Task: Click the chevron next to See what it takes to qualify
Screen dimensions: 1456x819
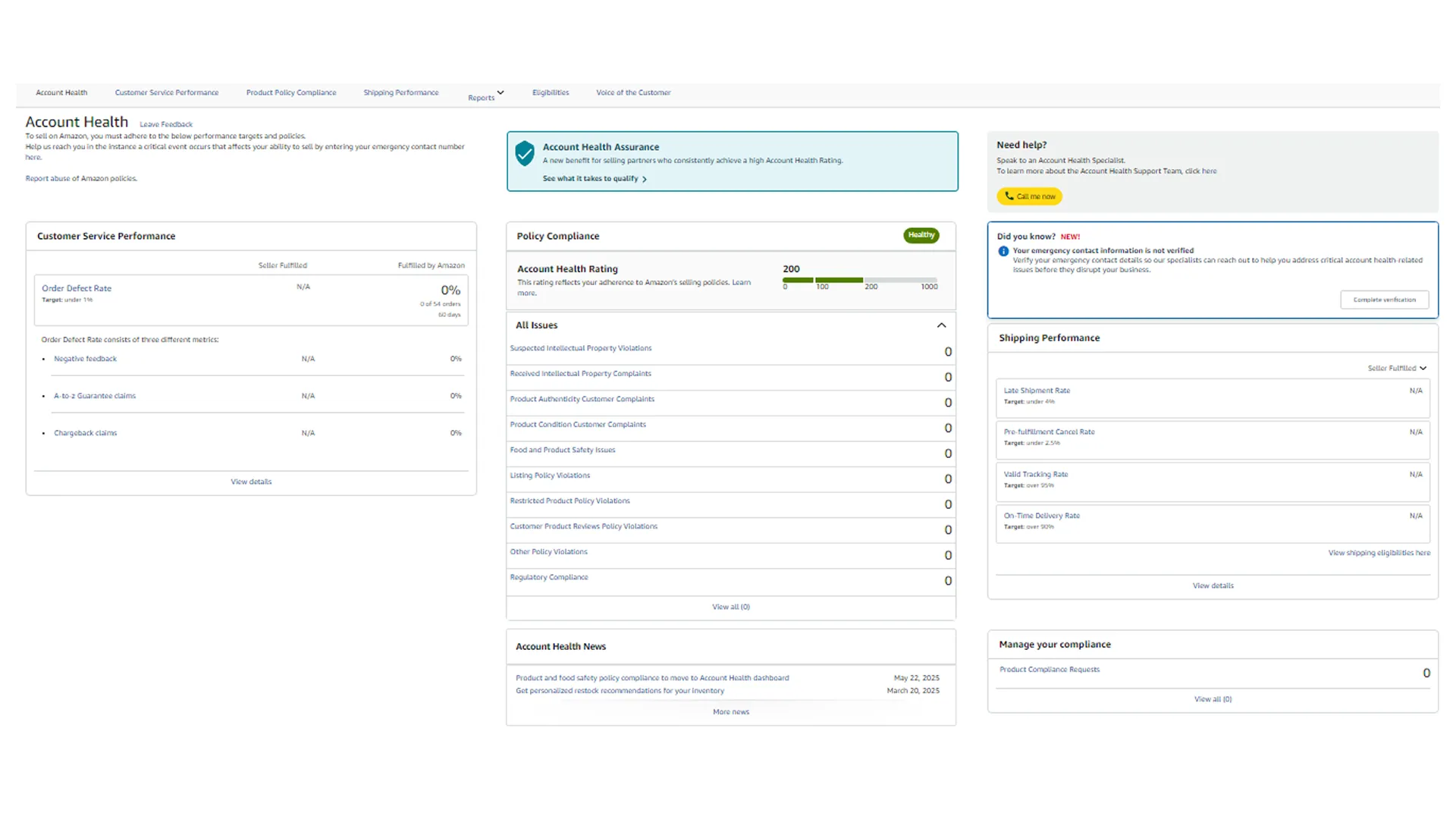Action: coord(645,180)
